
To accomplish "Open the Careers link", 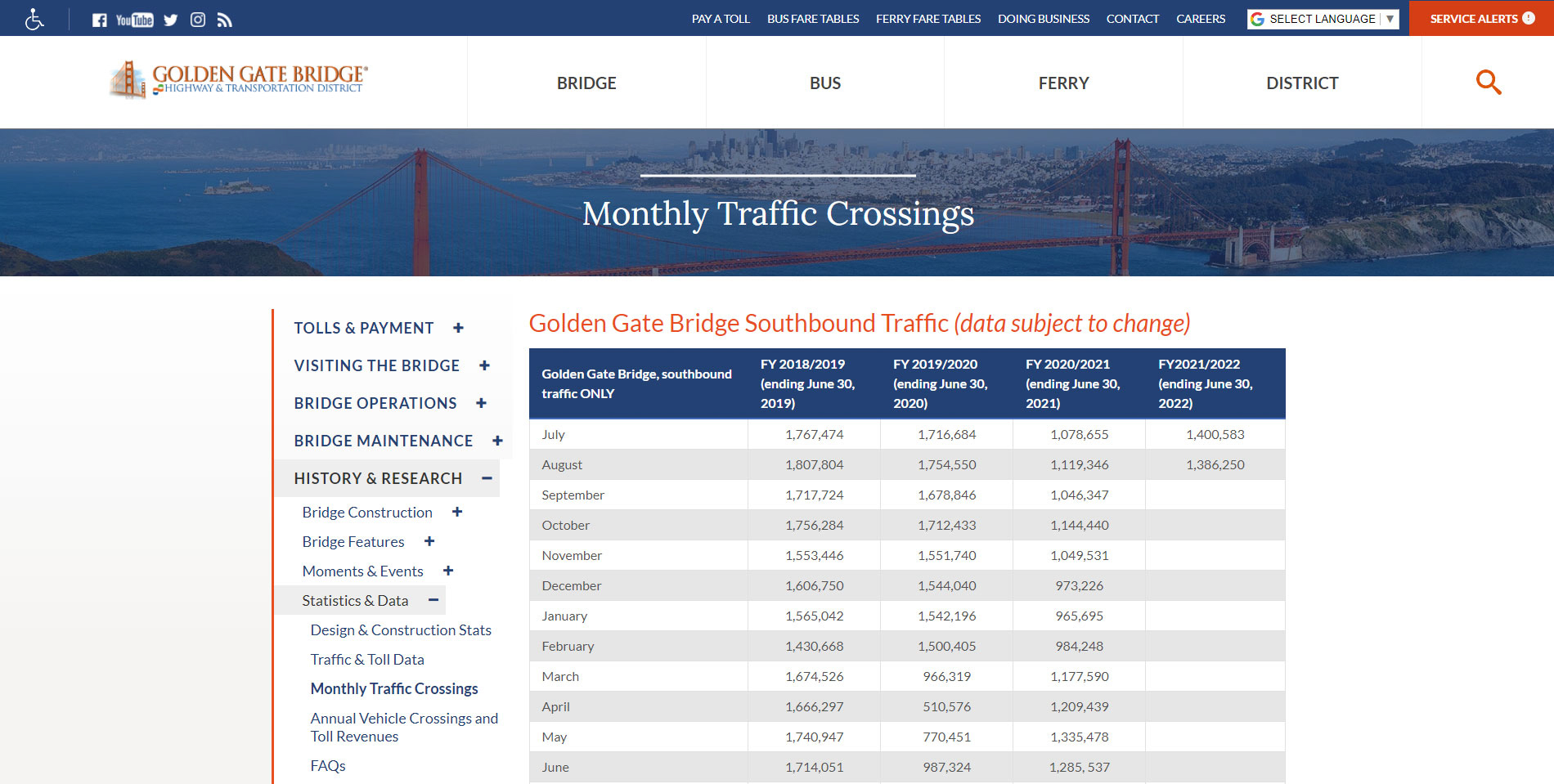I will tap(1201, 19).
